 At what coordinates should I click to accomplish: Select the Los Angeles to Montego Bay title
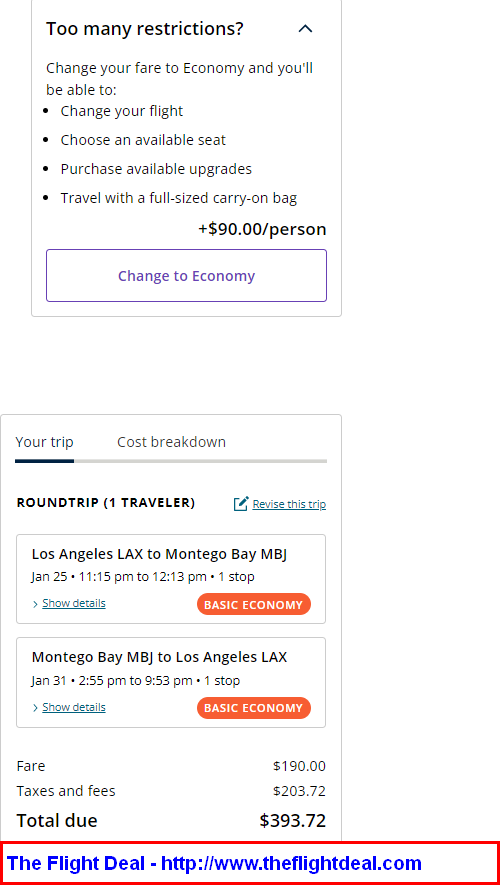tap(159, 554)
